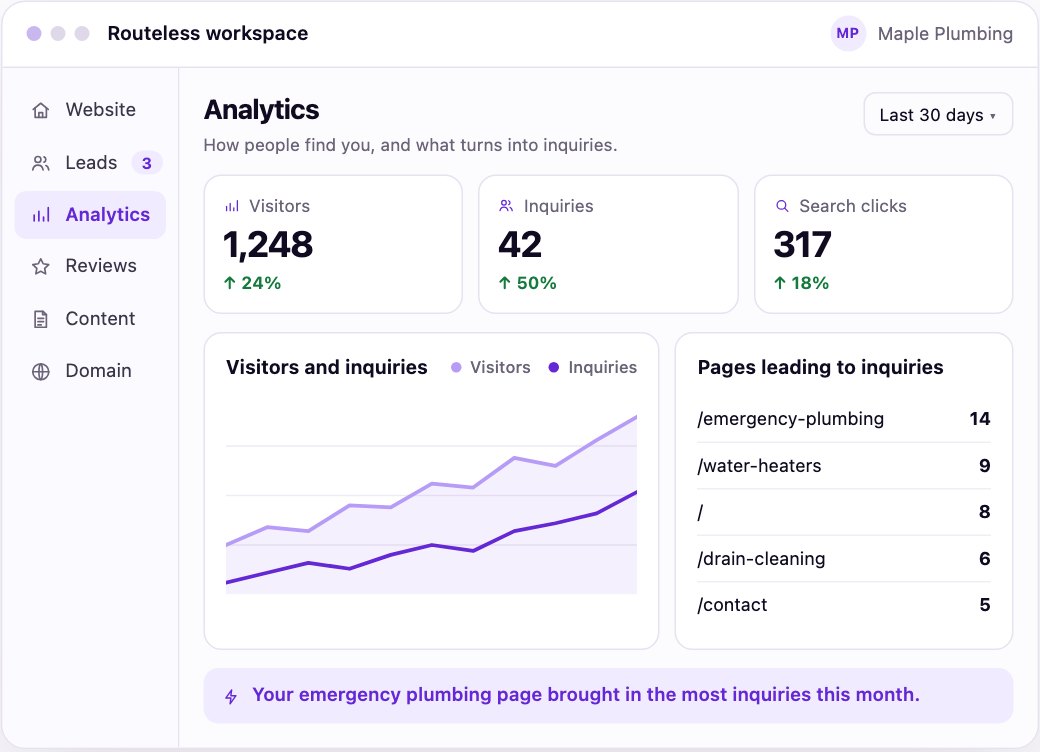Open the /drain-cleaning page row
The height and width of the screenshot is (752, 1040).
[844, 559]
